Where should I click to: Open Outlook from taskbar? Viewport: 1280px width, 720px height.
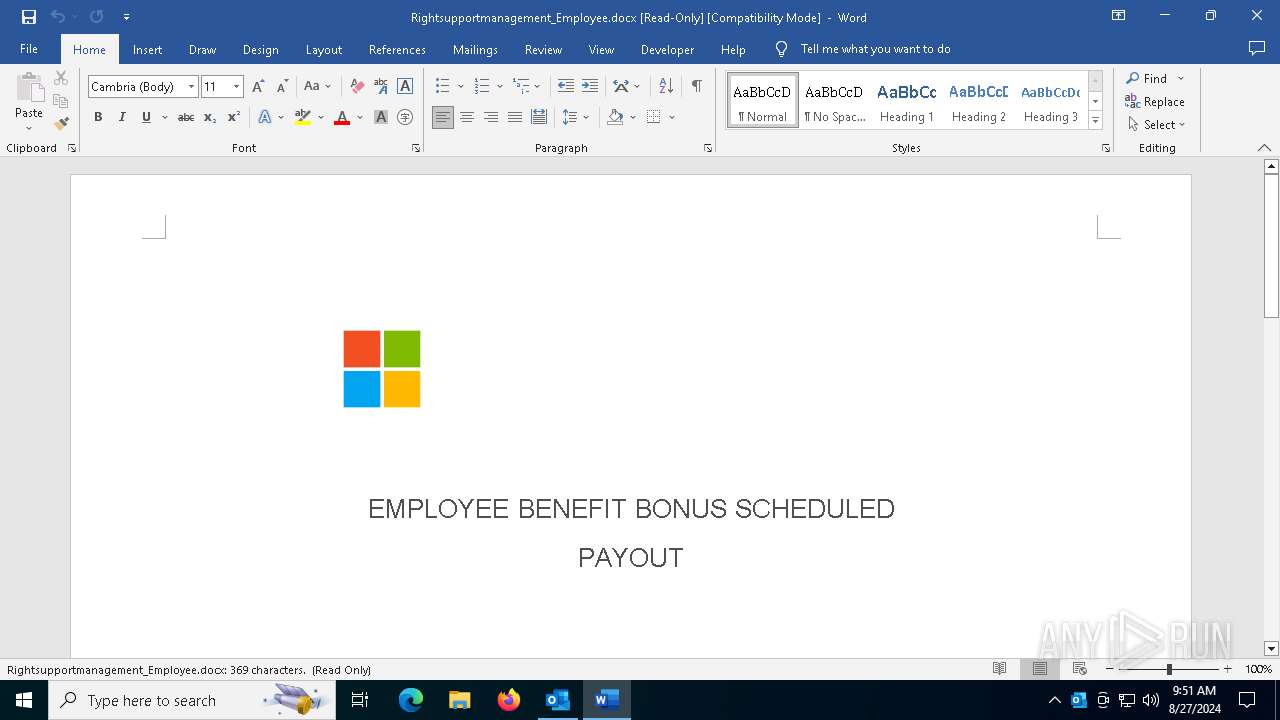[x=557, y=700]
